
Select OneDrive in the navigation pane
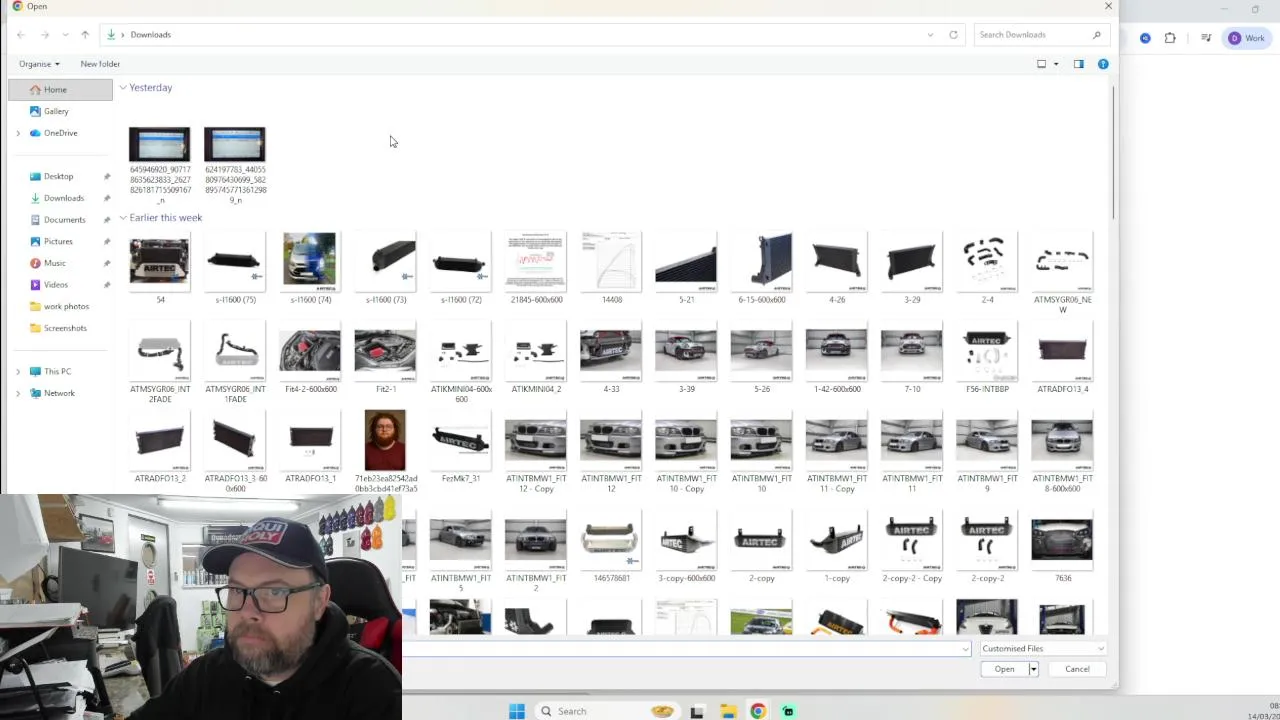point(60,133)
